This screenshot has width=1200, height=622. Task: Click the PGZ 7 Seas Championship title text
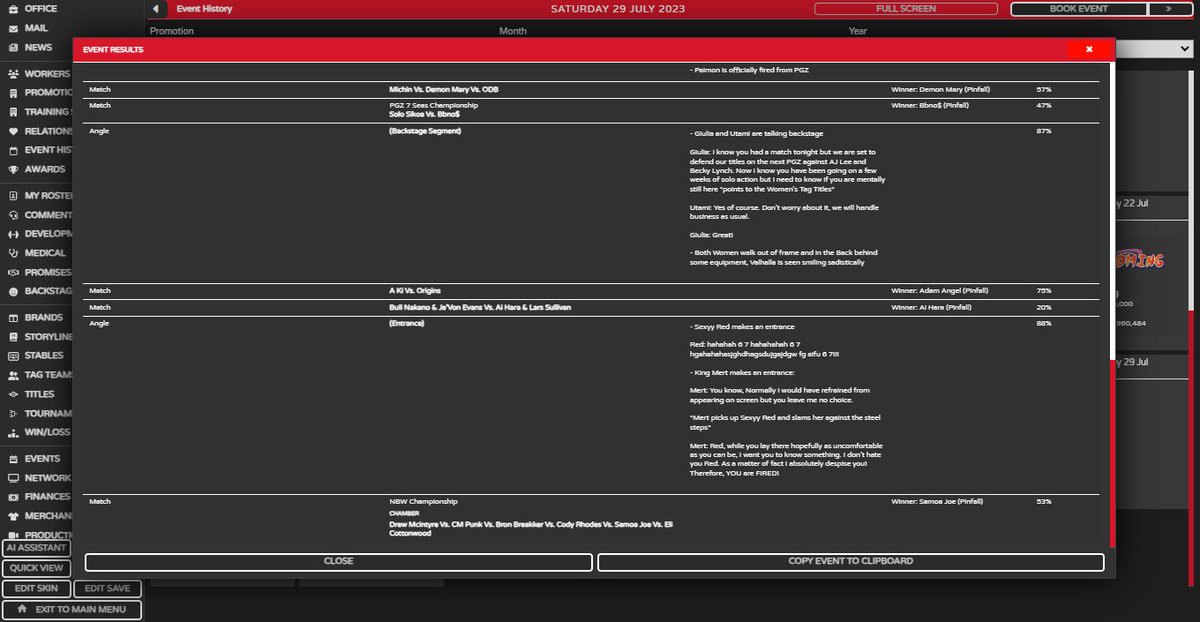tap(434, 105)
